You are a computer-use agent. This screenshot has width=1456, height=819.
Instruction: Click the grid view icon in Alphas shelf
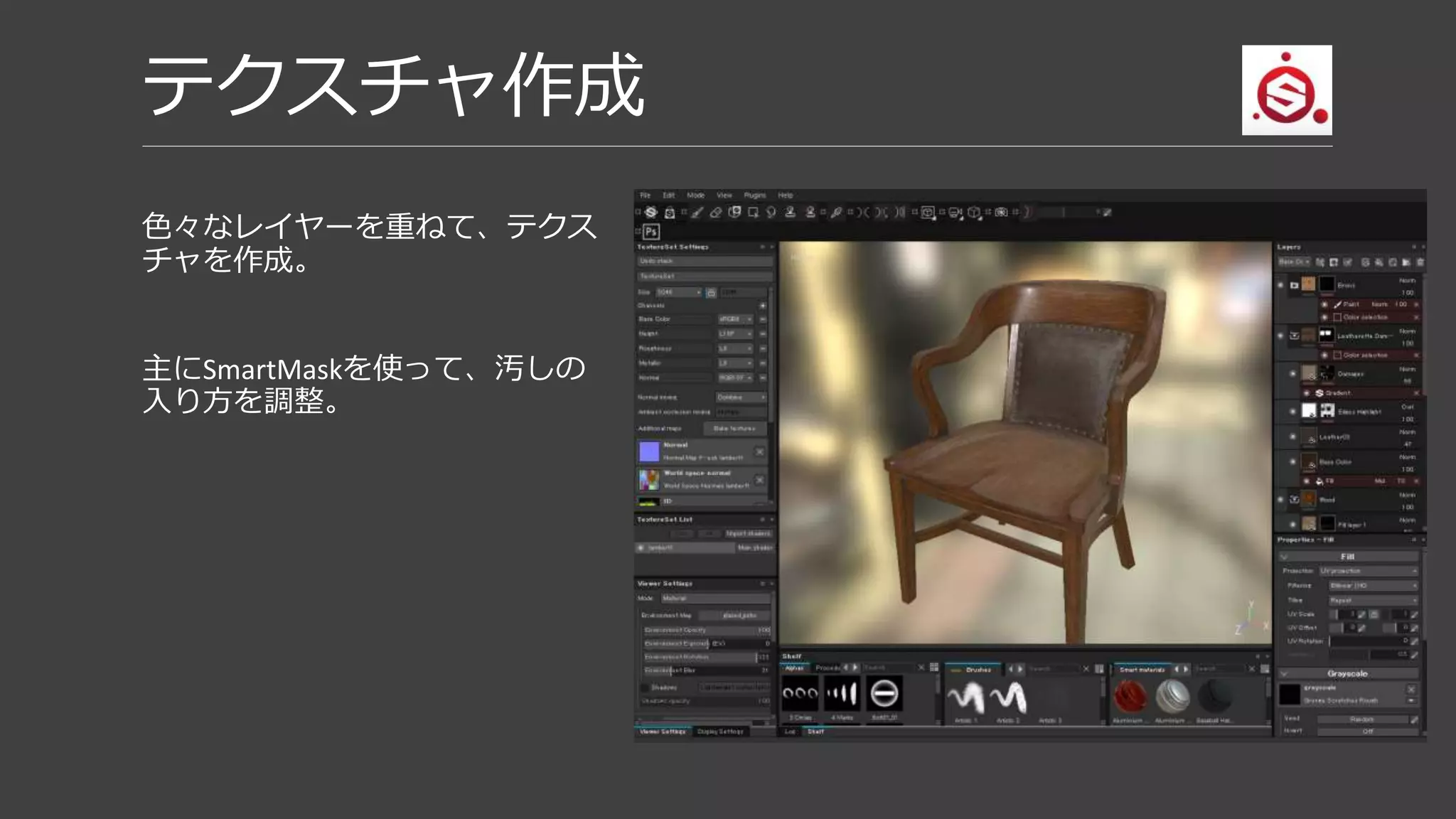pos(934,668)
